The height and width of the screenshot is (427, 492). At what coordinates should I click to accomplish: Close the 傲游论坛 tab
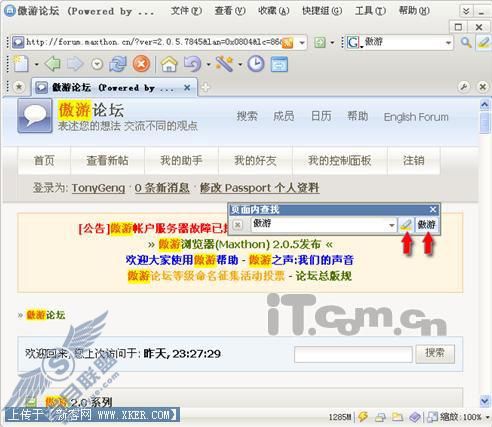click(187, 88)
